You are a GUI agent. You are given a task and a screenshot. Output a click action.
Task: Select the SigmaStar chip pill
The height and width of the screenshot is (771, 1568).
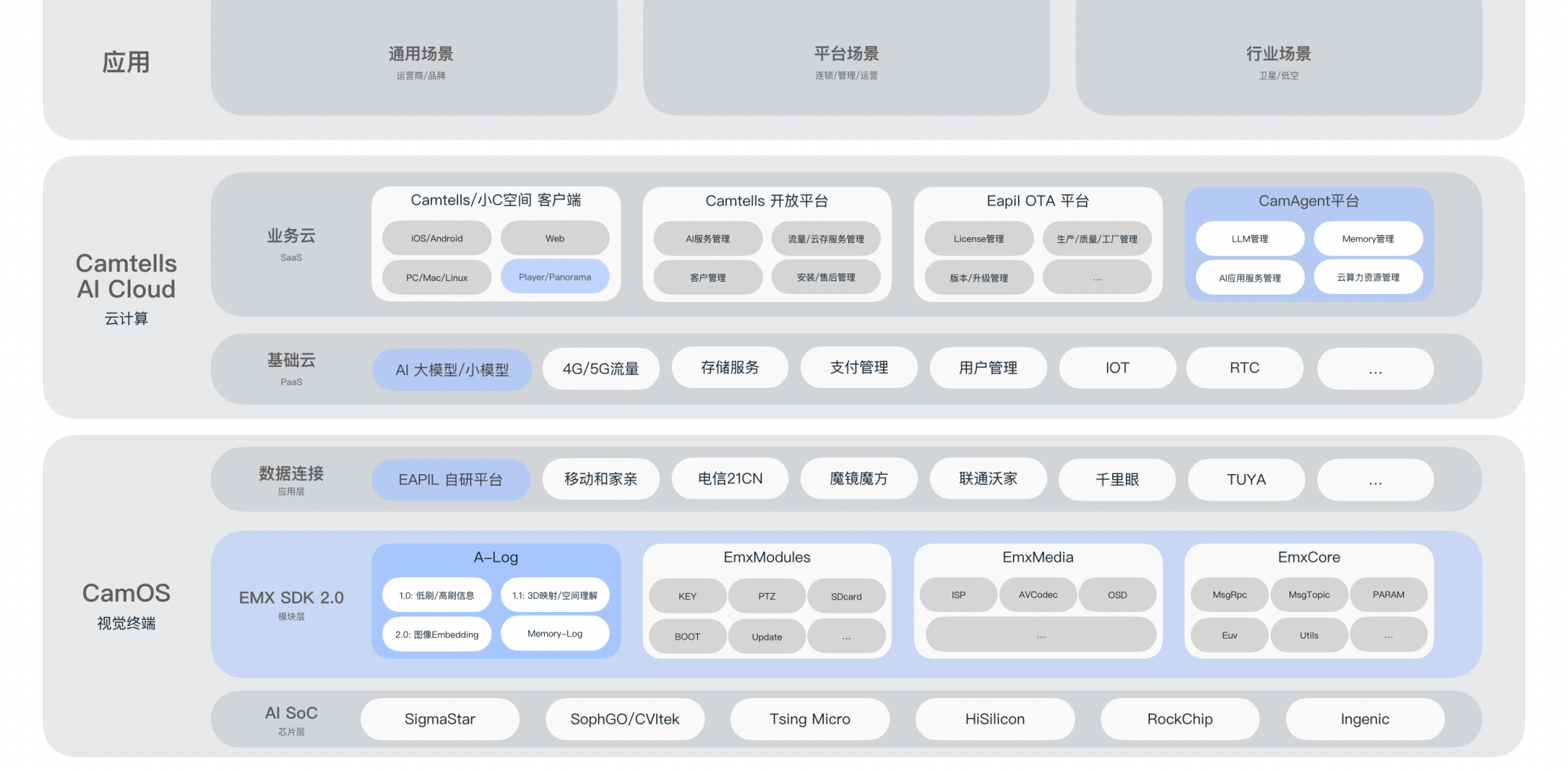440,718
